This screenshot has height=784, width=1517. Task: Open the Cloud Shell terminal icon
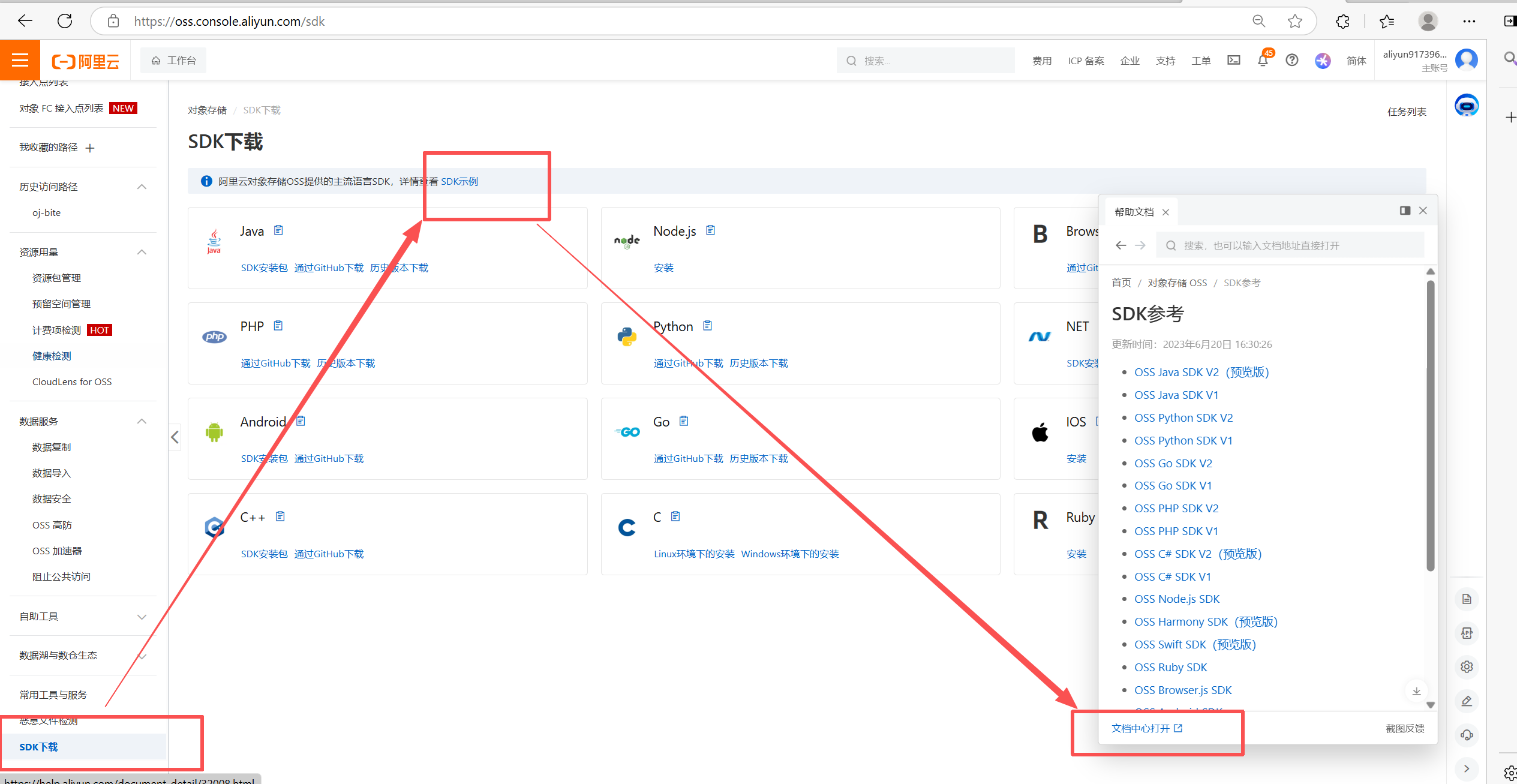tap(1233, 60)
